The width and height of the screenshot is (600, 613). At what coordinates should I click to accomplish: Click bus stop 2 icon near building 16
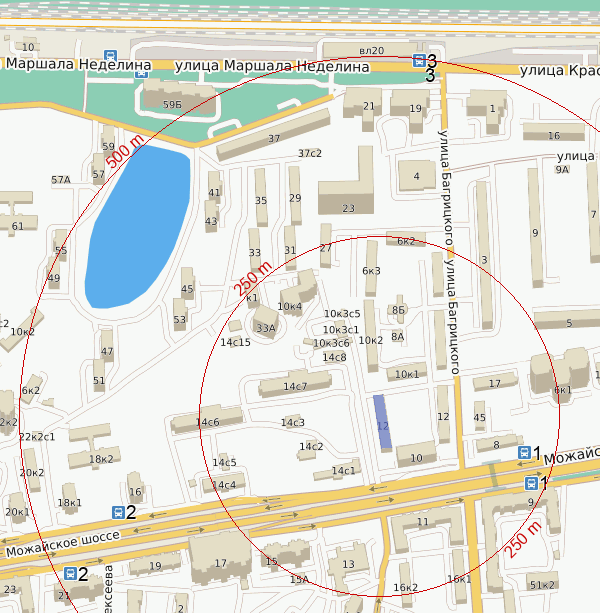tap(118, 512)
